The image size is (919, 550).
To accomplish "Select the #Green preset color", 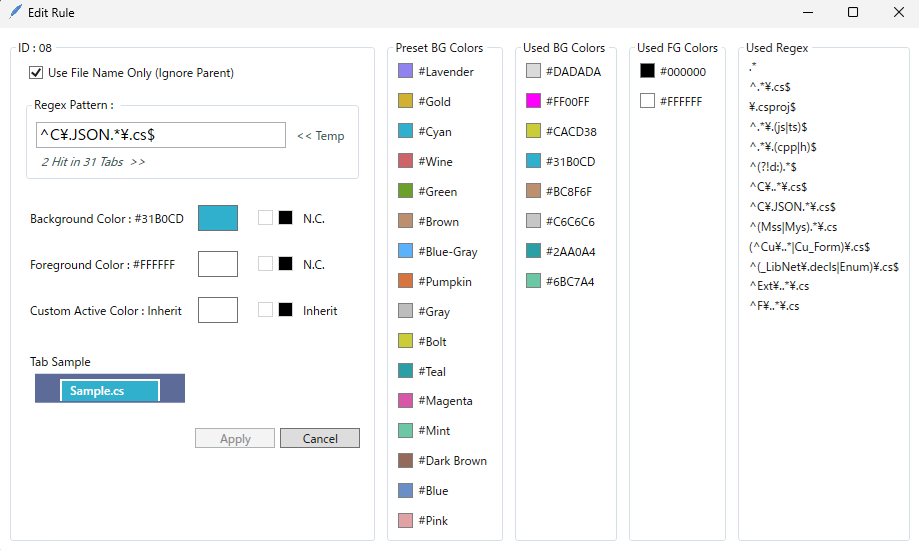I will 428,191.
